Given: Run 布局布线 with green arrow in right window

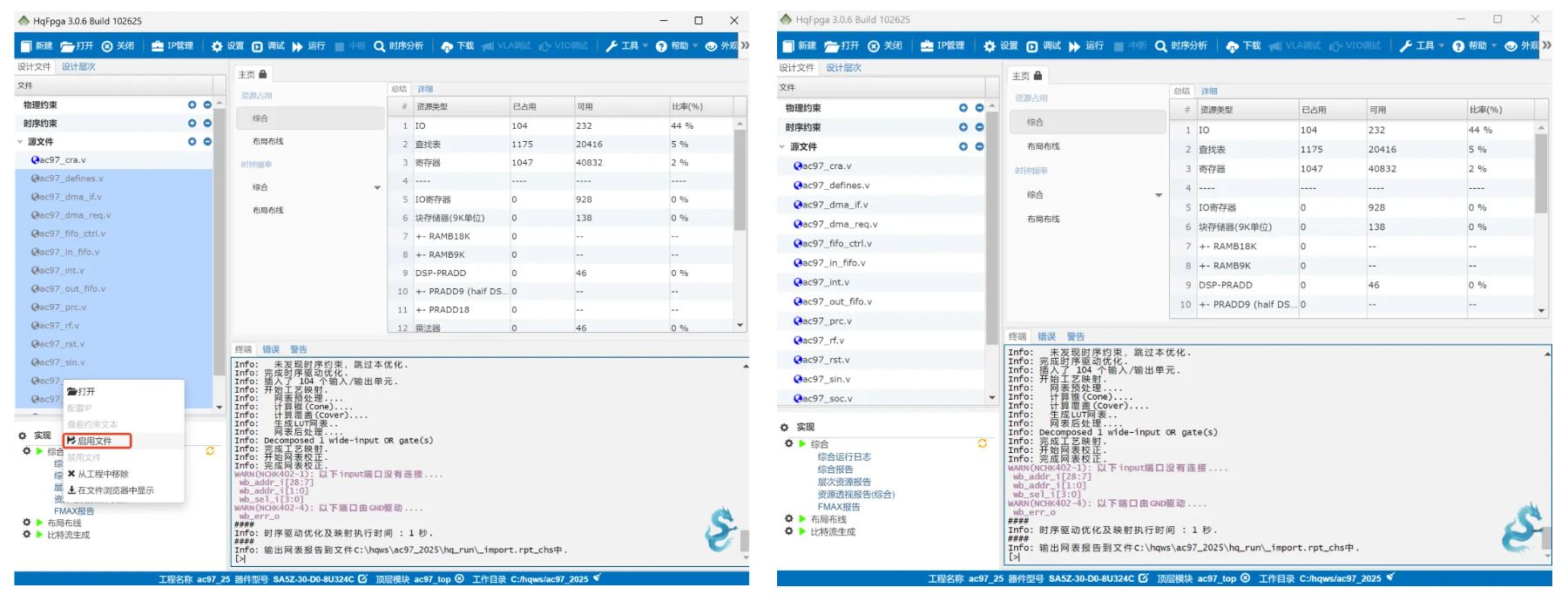Looking at the screenshot, I should (x=802, y=519).
